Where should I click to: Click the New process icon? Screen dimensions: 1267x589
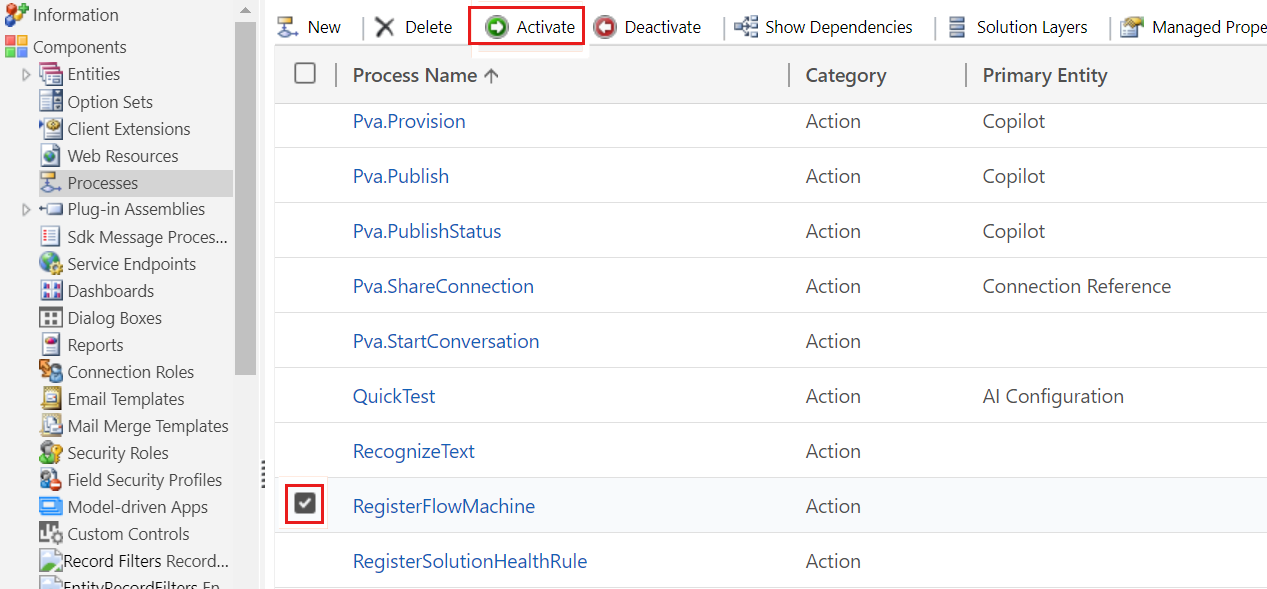[288, 27]
